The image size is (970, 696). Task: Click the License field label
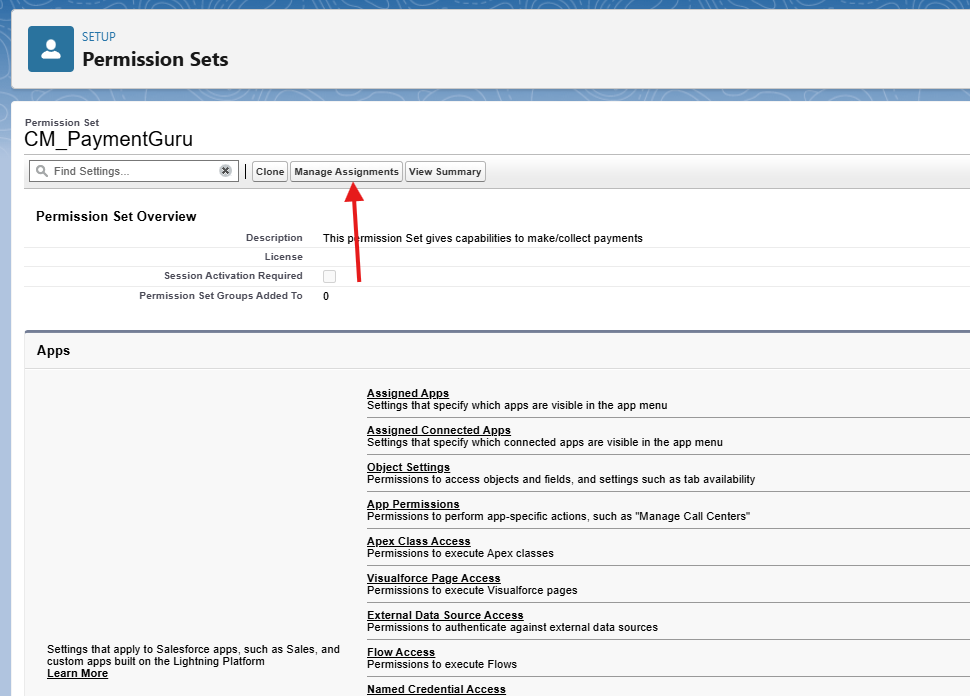point(283,257)
